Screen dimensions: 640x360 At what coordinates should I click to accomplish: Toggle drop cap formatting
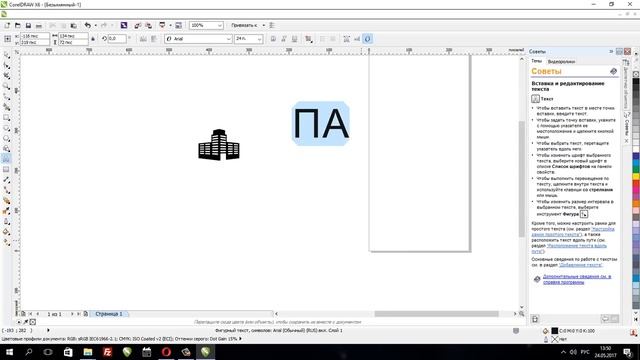coord(333,39)
